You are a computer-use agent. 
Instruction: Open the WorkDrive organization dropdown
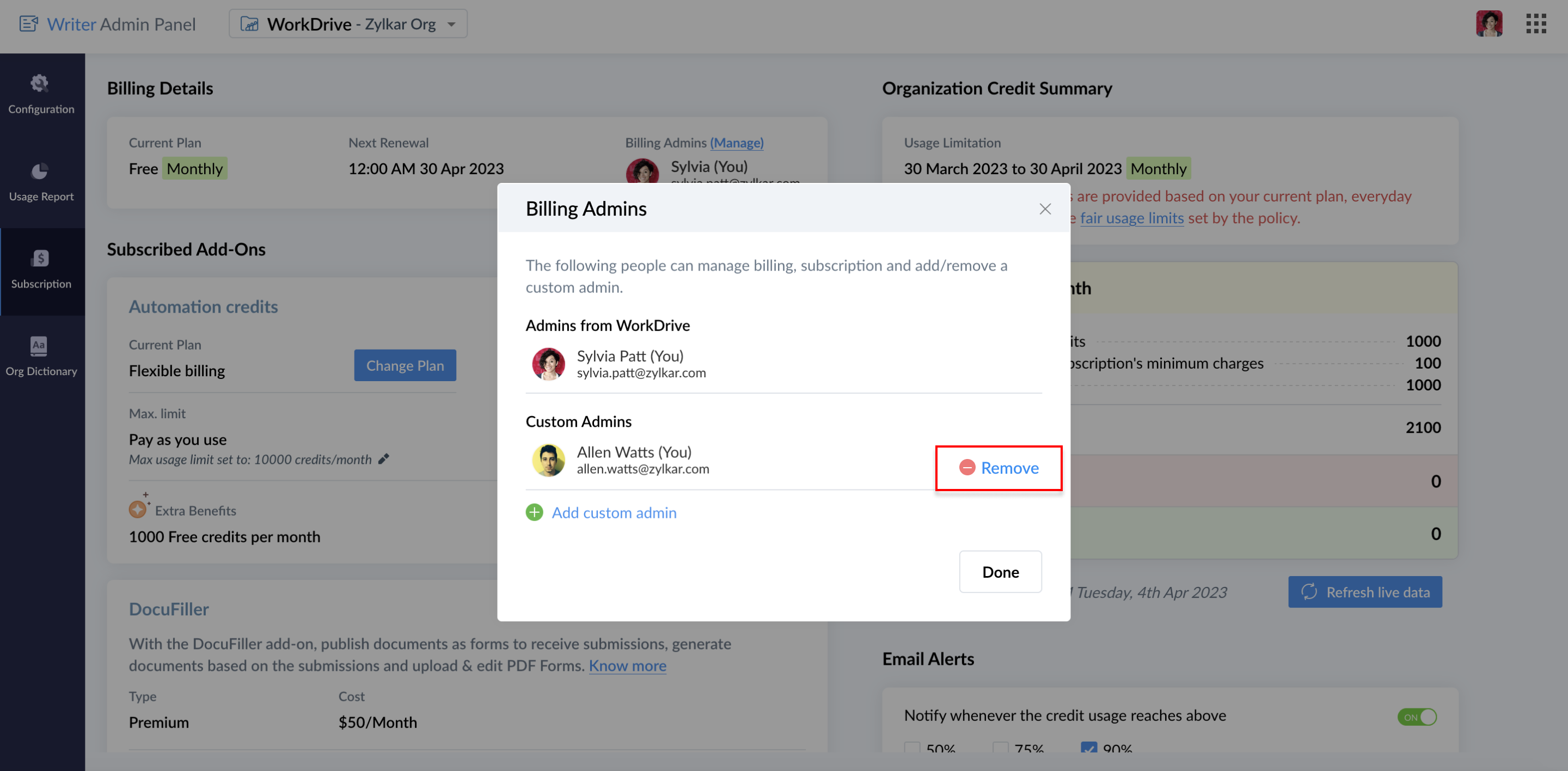click(x=347, y=24)
